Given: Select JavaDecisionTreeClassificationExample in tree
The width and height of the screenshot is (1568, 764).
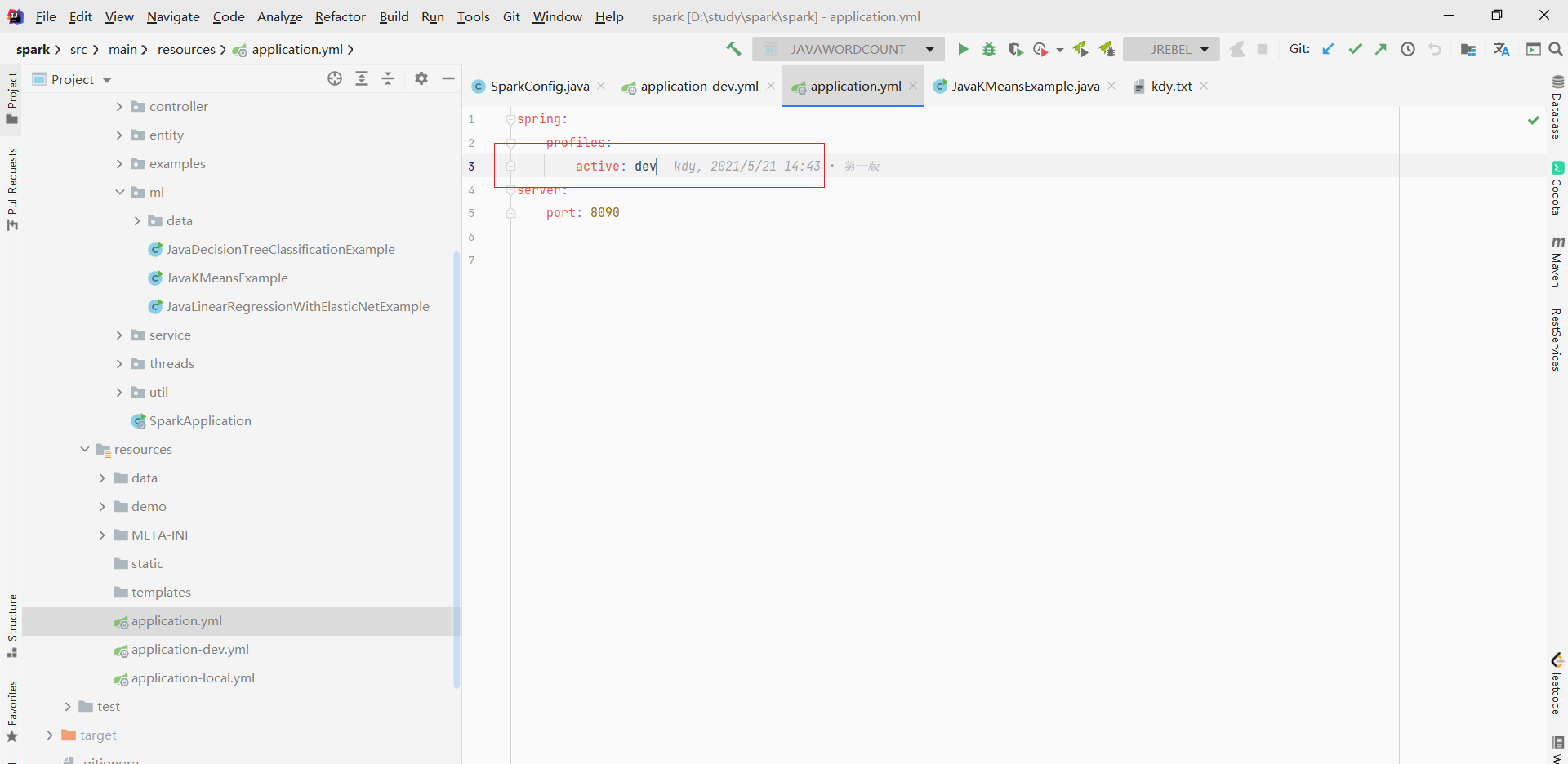Looking at the screenshot, I should click(x=280, y=250).
